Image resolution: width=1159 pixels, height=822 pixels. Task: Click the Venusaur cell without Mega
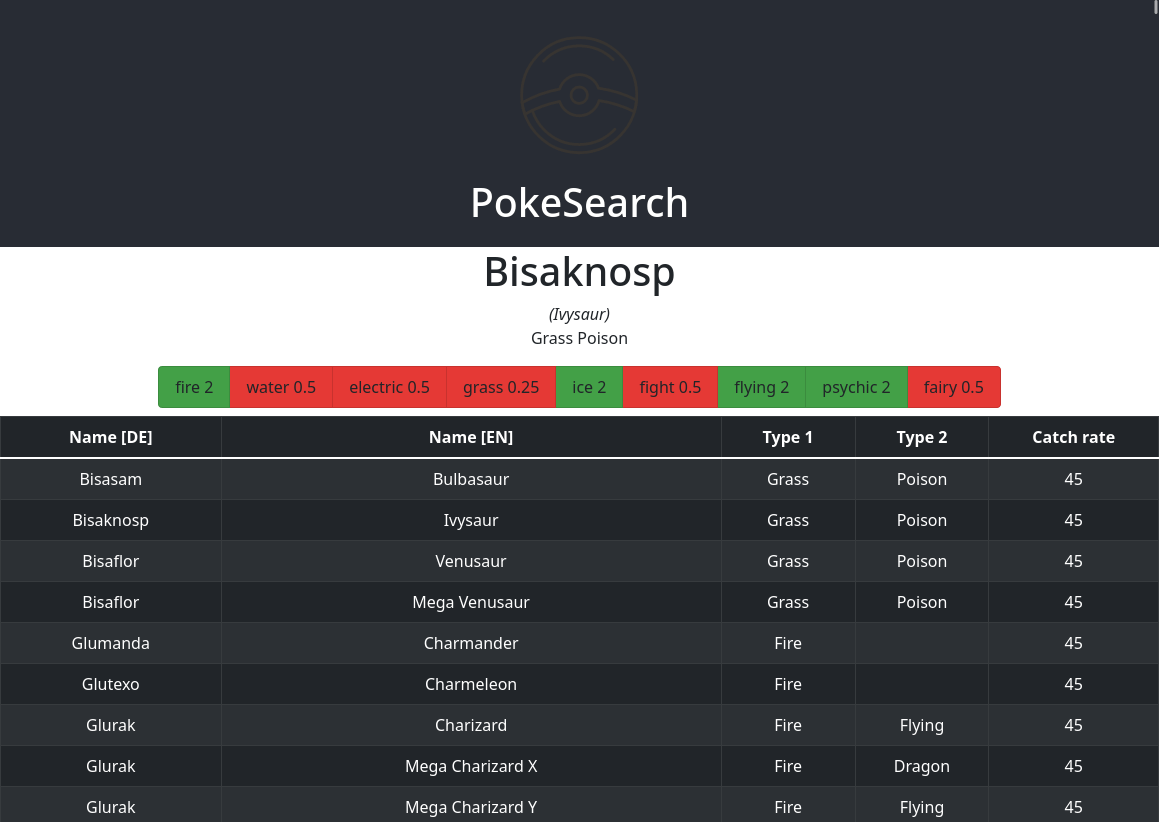[x=471, y=562]
